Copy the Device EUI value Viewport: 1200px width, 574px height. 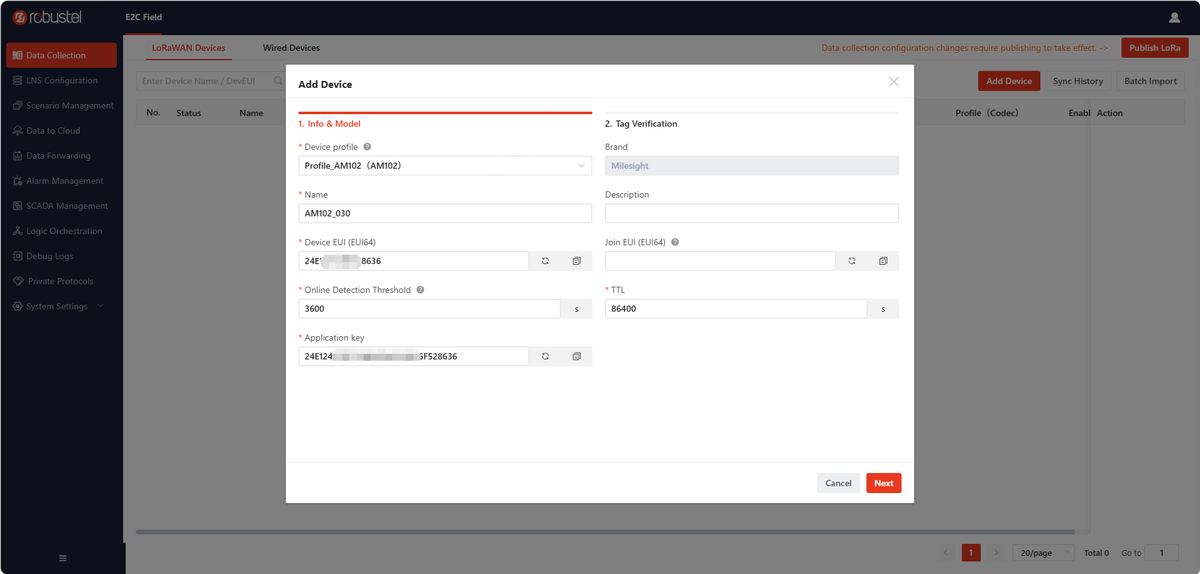[x=576, y=261]
